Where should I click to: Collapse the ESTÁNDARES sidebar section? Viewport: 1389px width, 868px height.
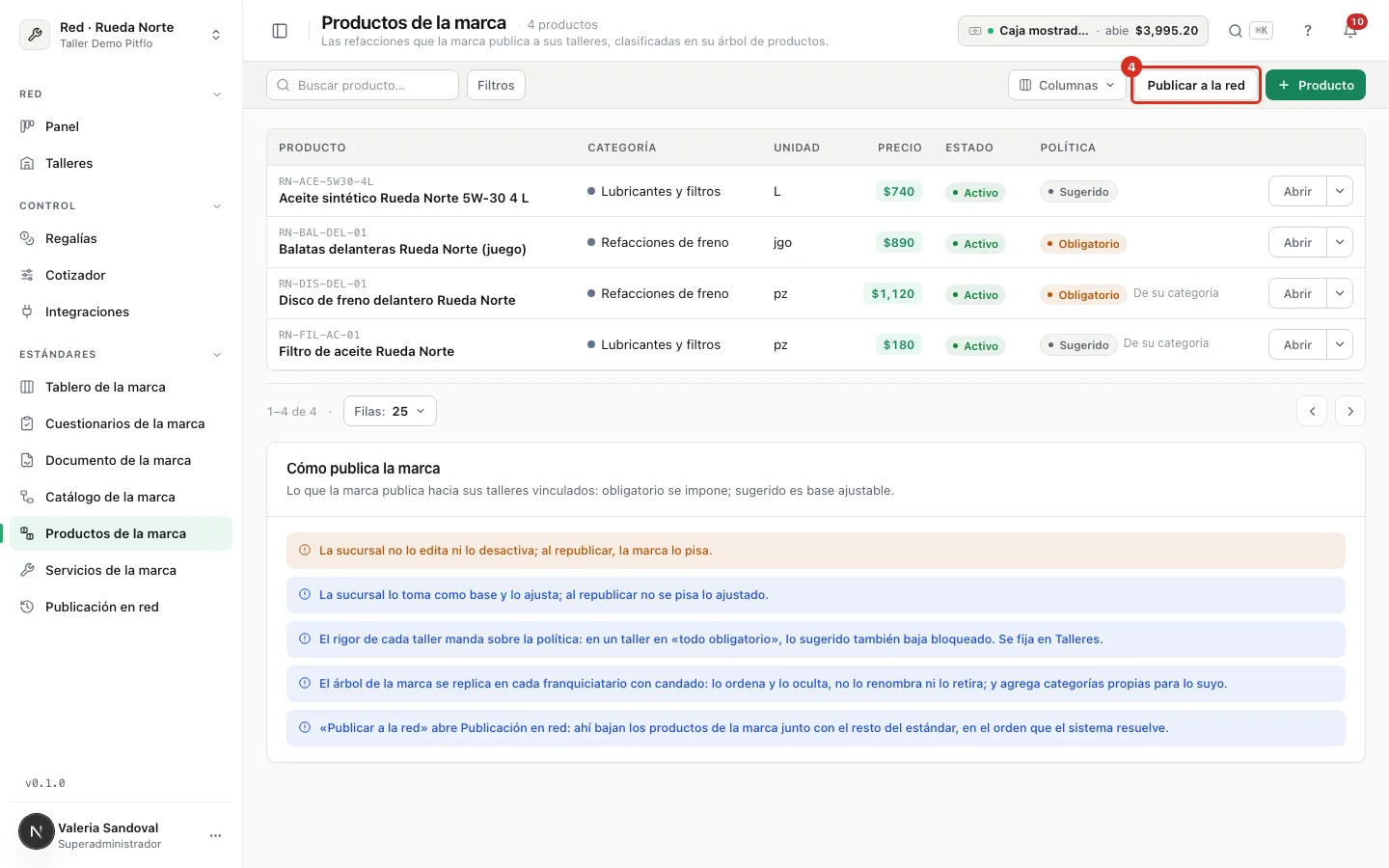click(217, 355)
